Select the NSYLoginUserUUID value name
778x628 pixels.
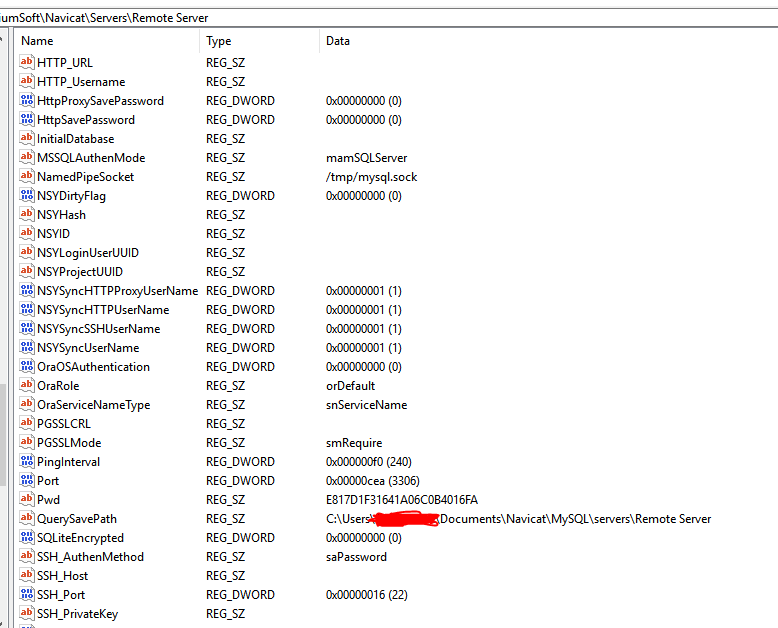click(88, 252)
